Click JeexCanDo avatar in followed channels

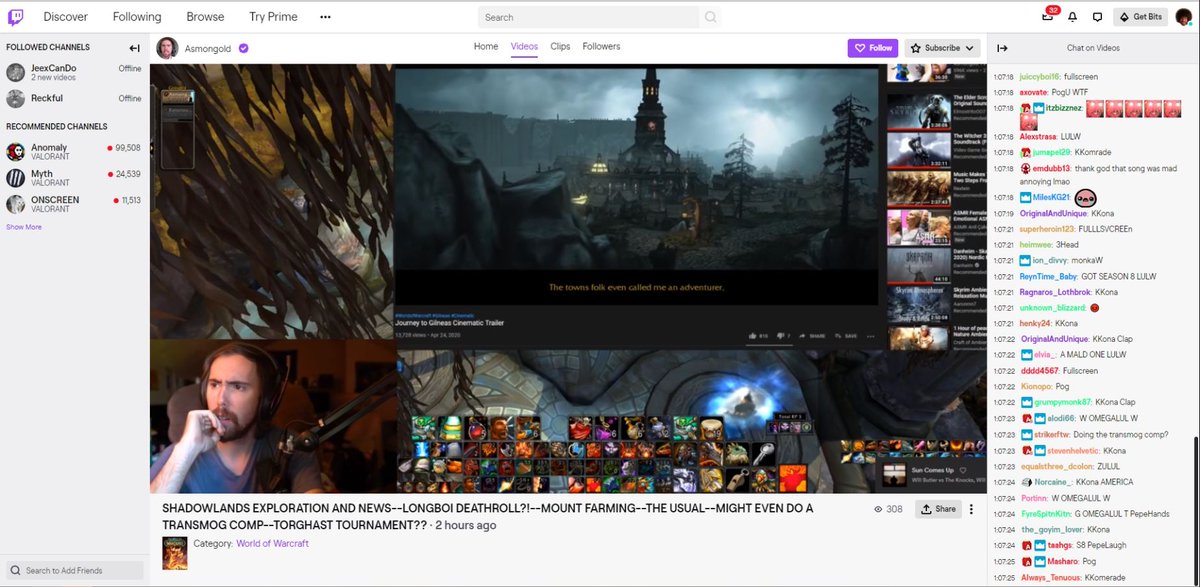click(x=15, y=72)
